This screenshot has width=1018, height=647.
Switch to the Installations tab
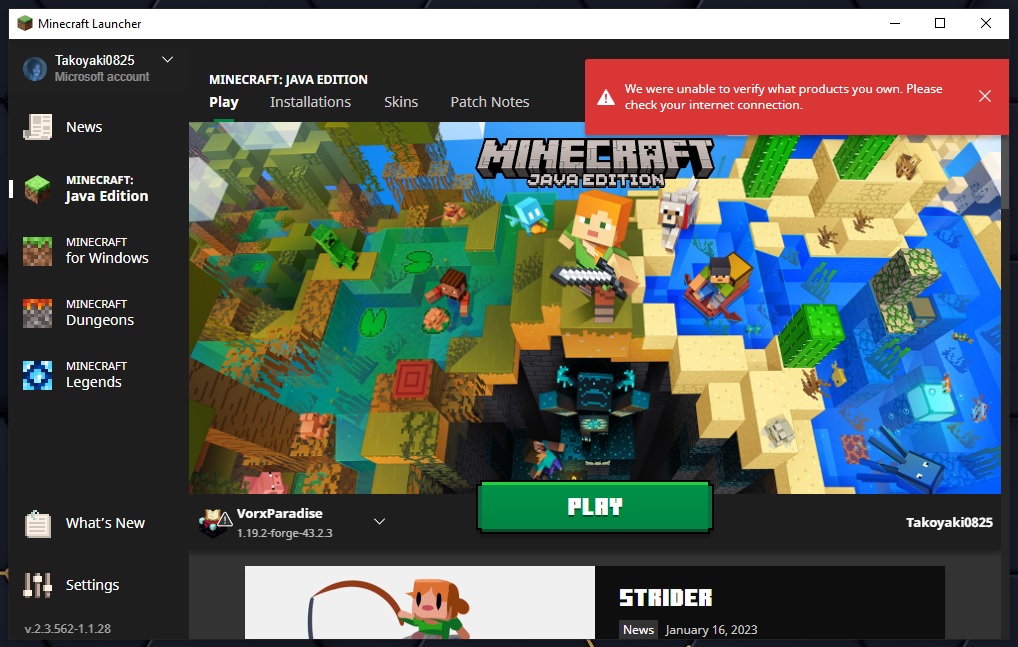[x=310, y=102]
